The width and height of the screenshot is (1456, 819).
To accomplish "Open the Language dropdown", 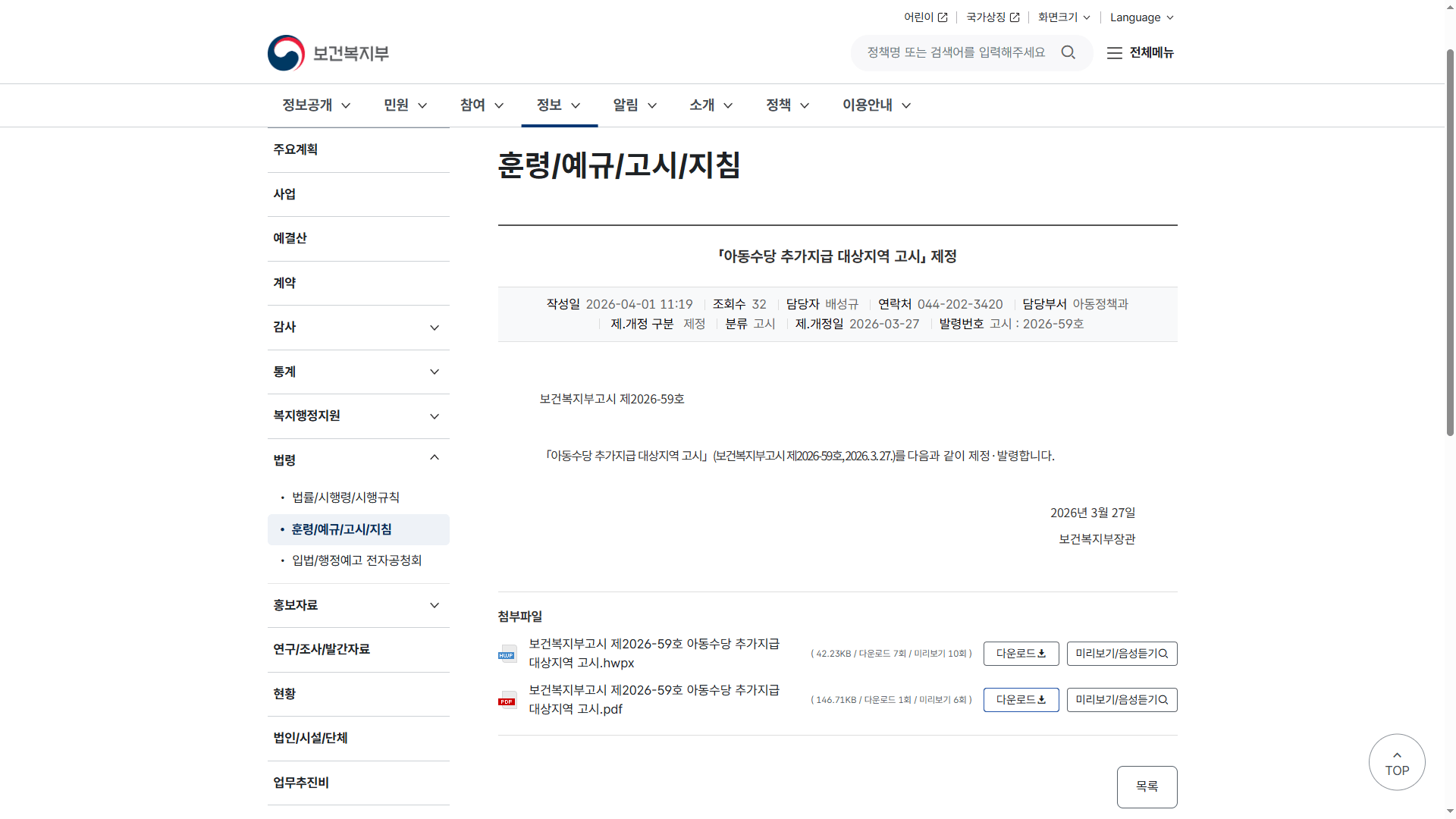I will pos(1141,17).
